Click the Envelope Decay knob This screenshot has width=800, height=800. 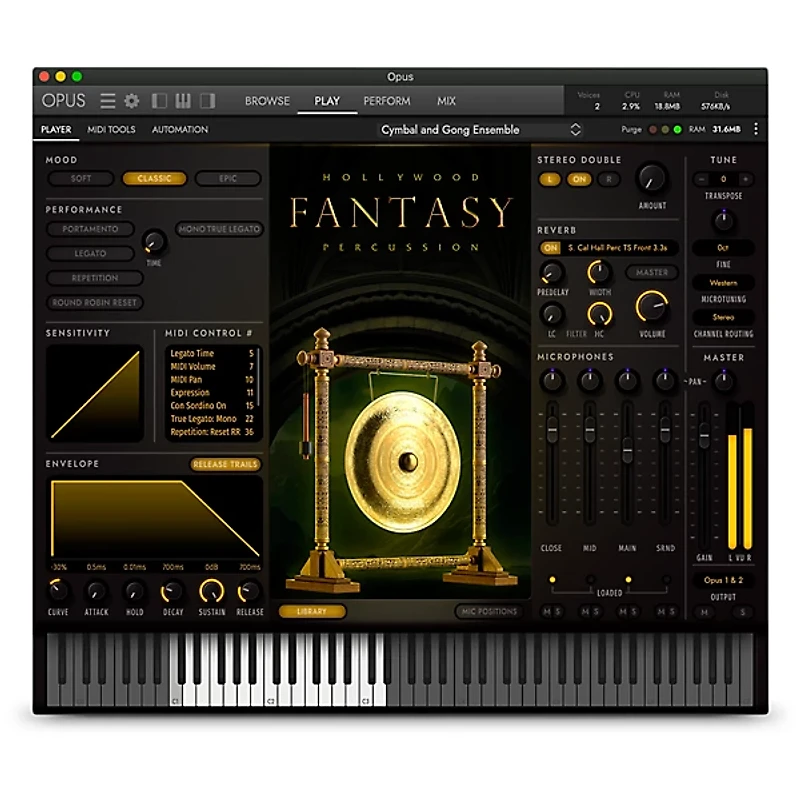pyautogui.click(x=172, y=591)
